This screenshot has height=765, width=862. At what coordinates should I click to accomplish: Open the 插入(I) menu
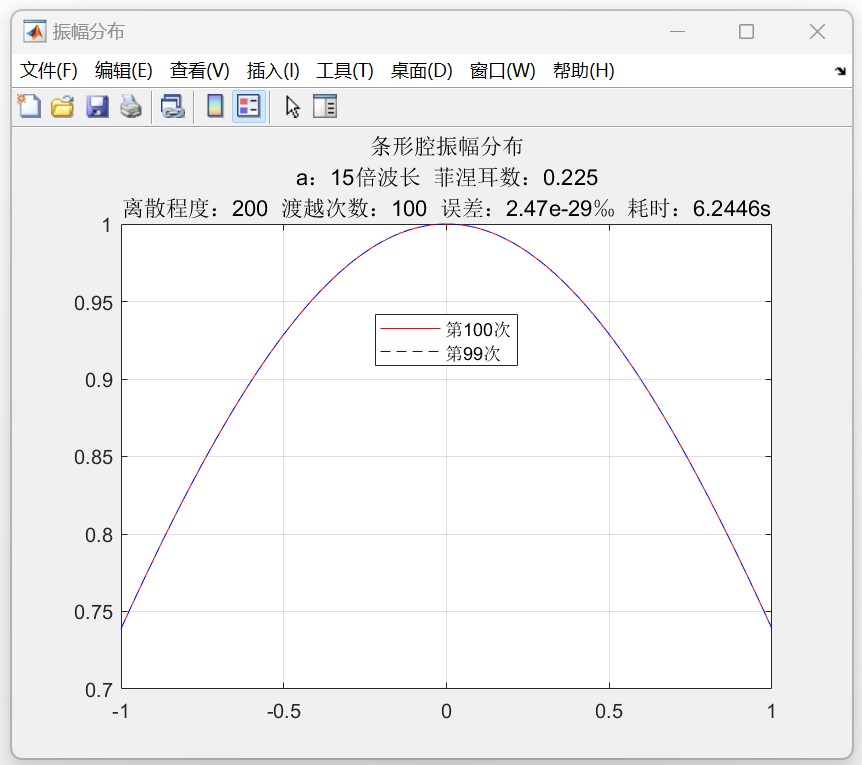click(x=273, y=70)
